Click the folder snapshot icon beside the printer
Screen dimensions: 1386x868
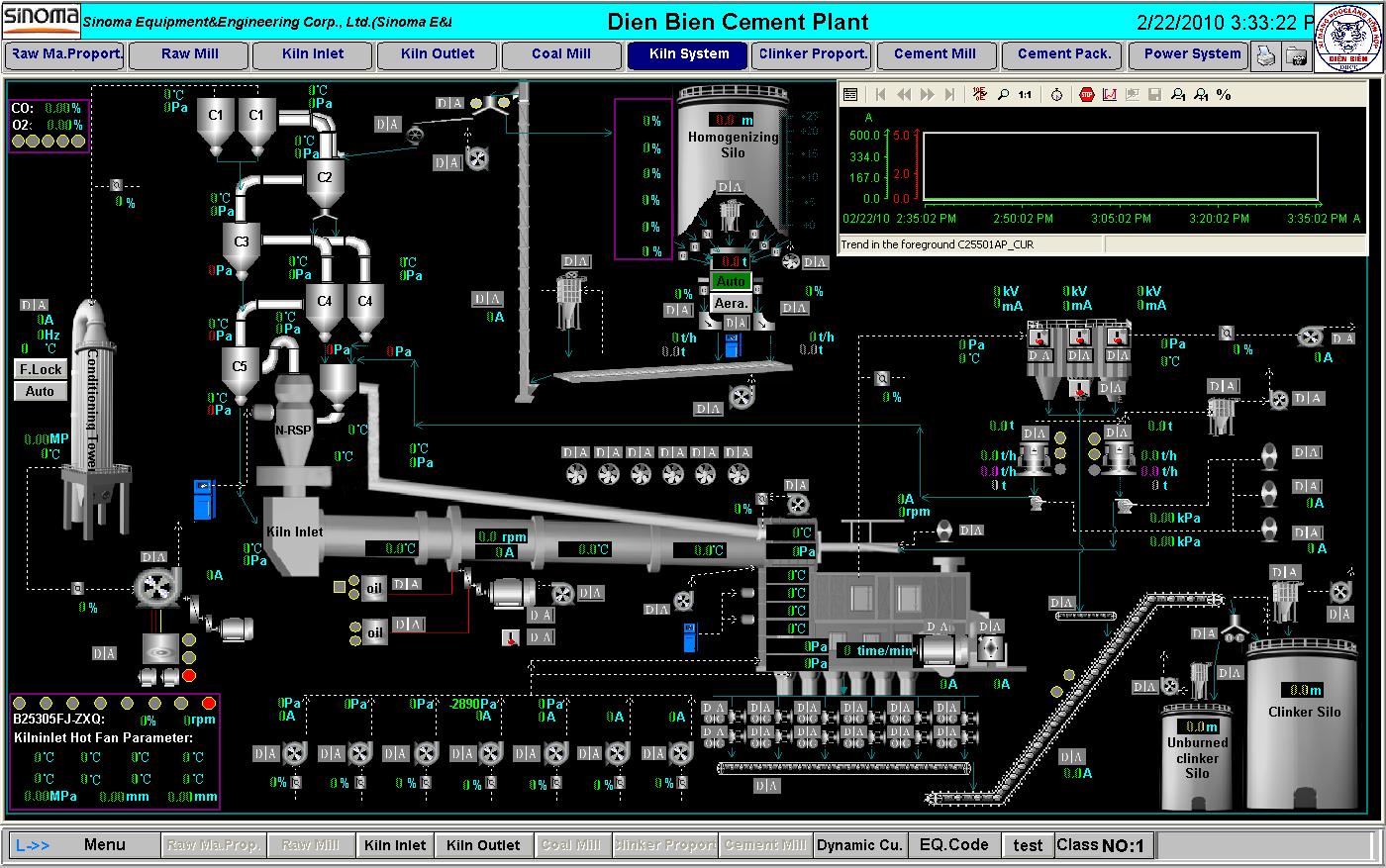(1295, 56)
